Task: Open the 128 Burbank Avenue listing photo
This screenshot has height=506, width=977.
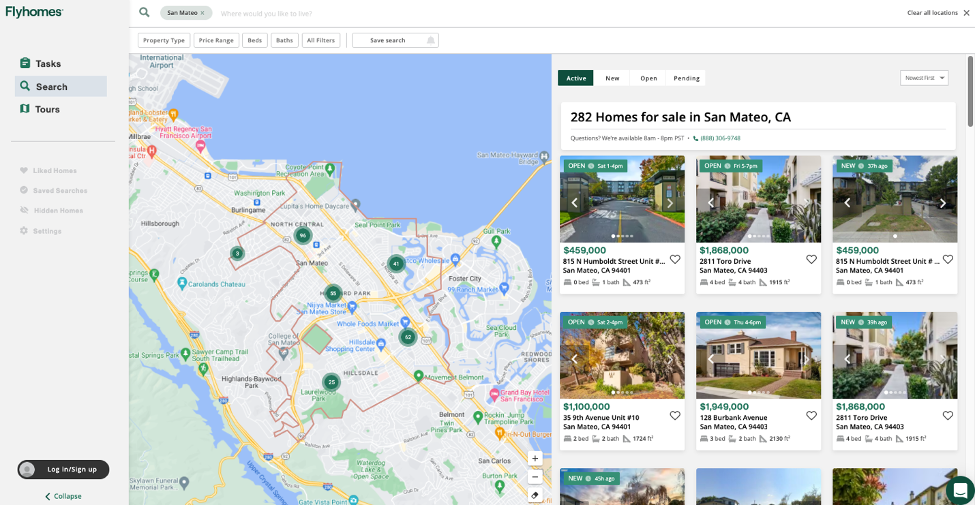Action: coord(758,355)
